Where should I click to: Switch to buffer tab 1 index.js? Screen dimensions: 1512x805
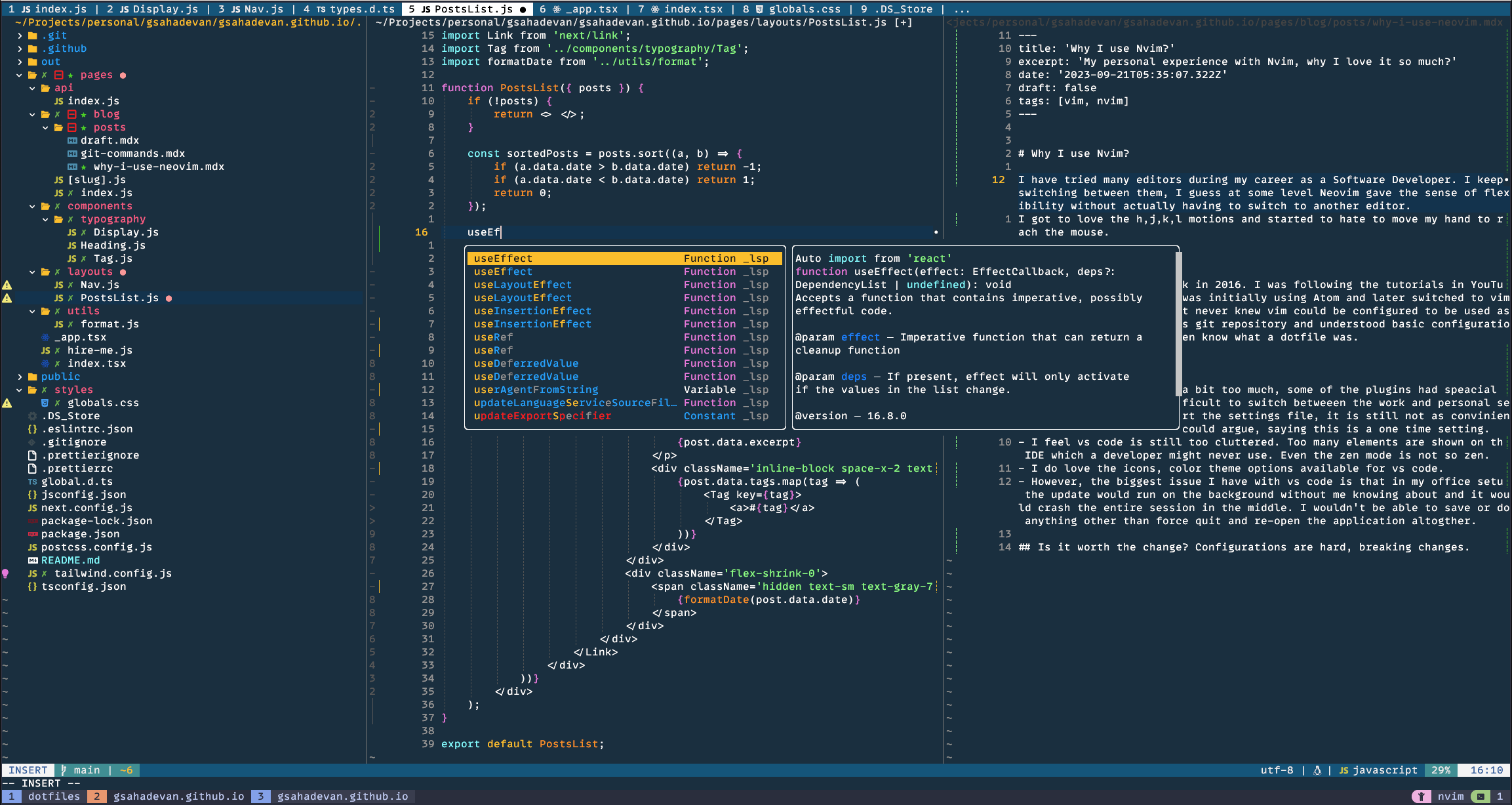[47, 9]
